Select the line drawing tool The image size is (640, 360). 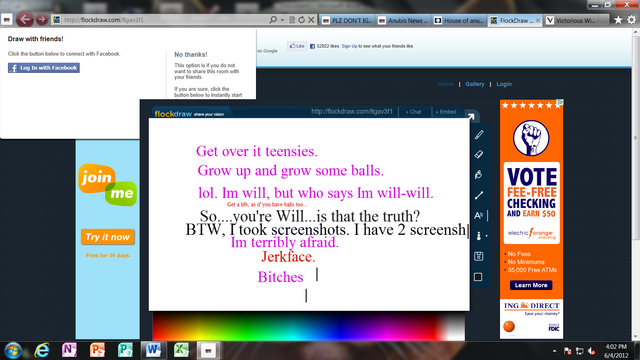[x=479, y=196]
